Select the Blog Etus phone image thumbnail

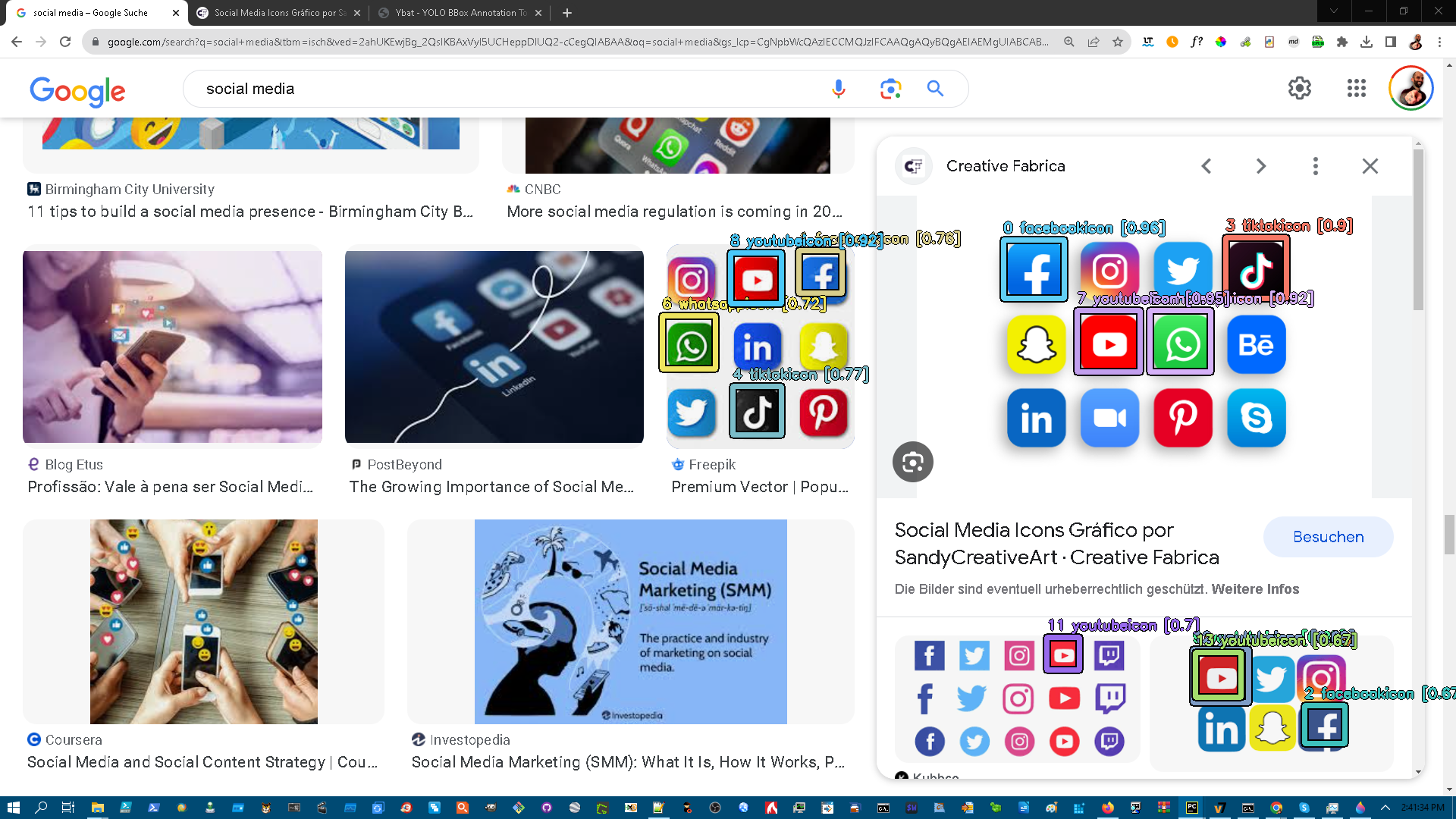coord(172,347)
